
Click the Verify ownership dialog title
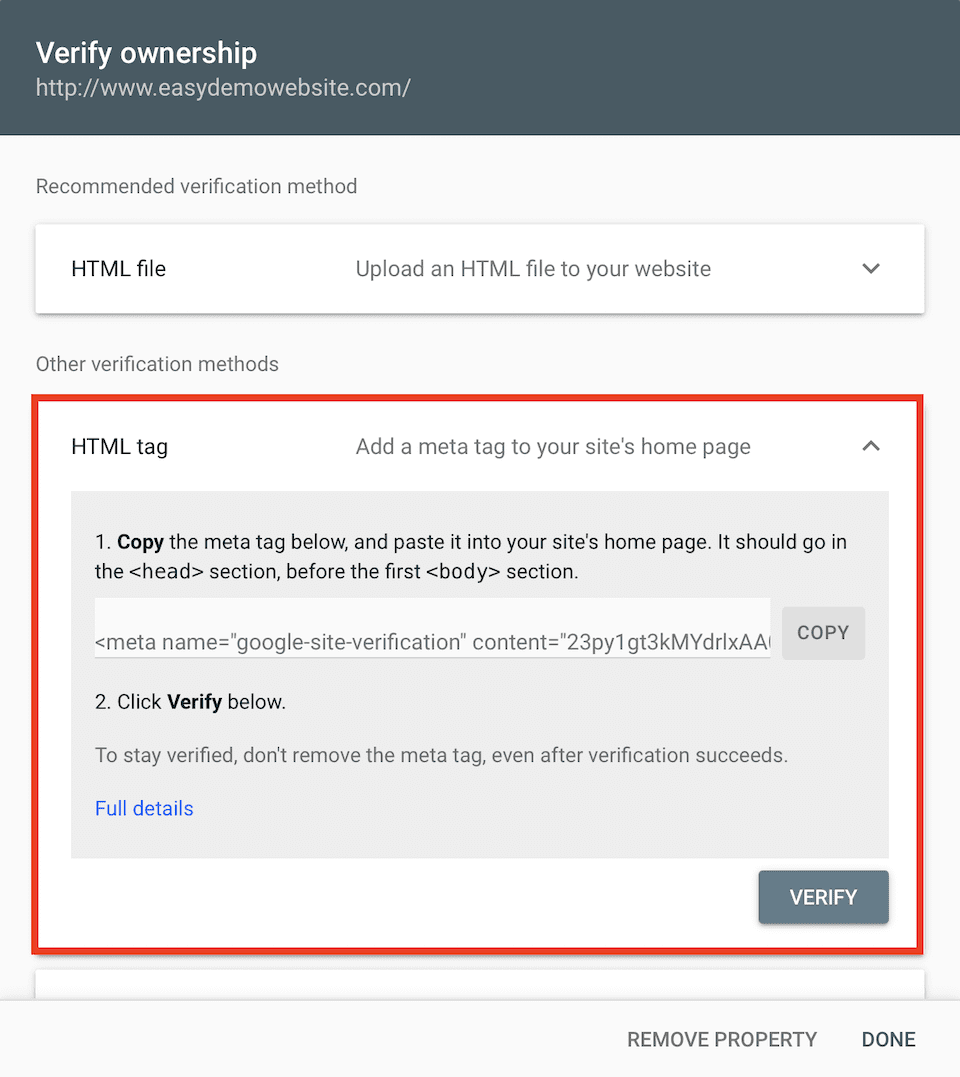pos(146,53)
